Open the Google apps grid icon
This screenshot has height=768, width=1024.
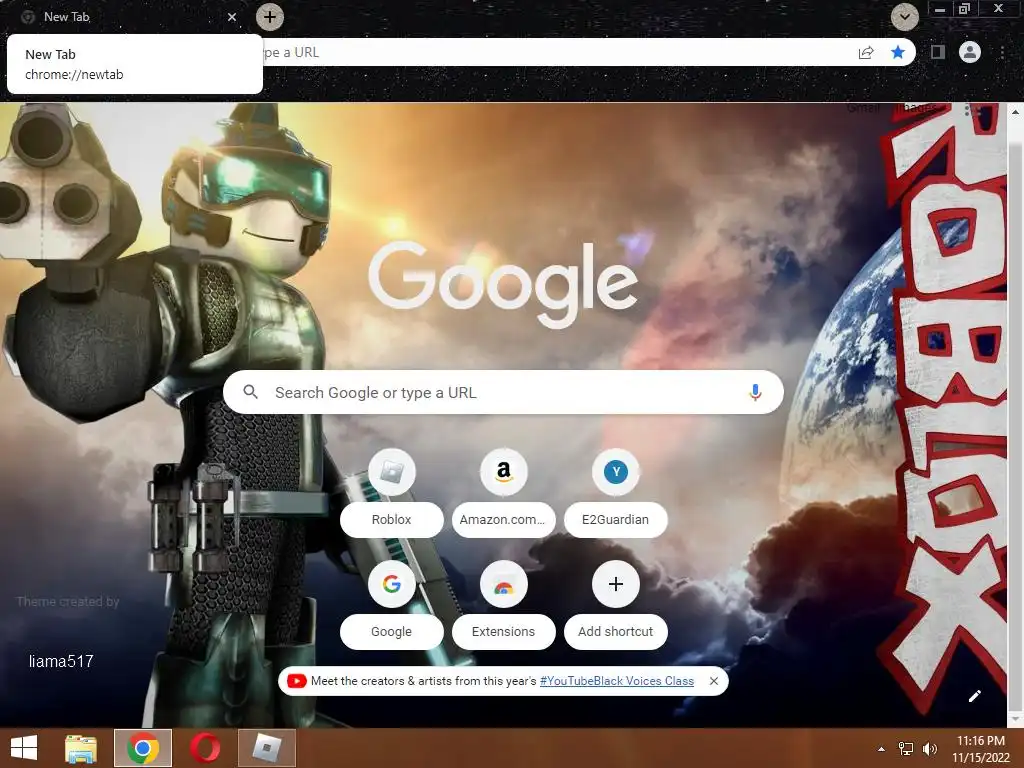click(x=971, y=110)
